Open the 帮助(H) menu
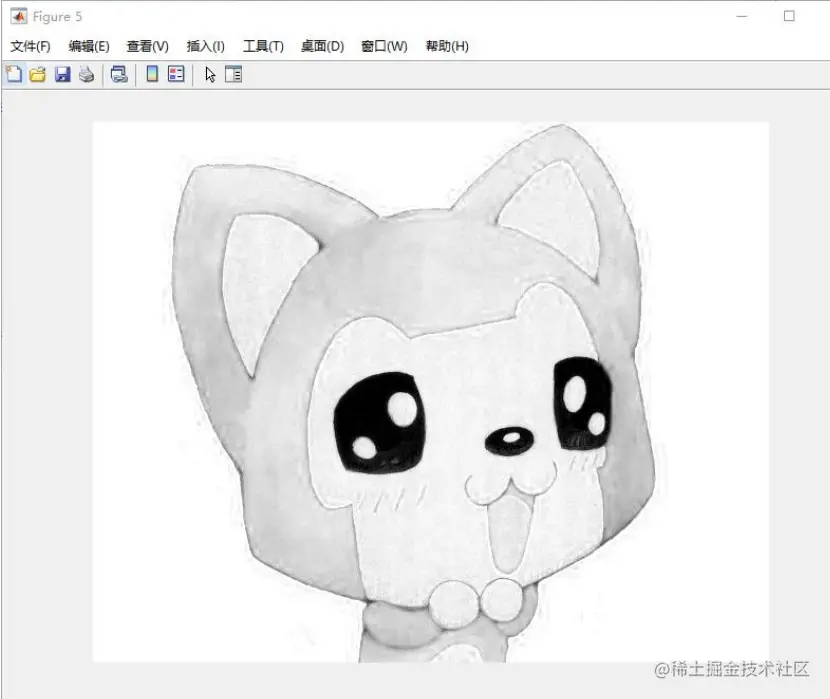This screenshot has width=830, height=699. point(446,46)
